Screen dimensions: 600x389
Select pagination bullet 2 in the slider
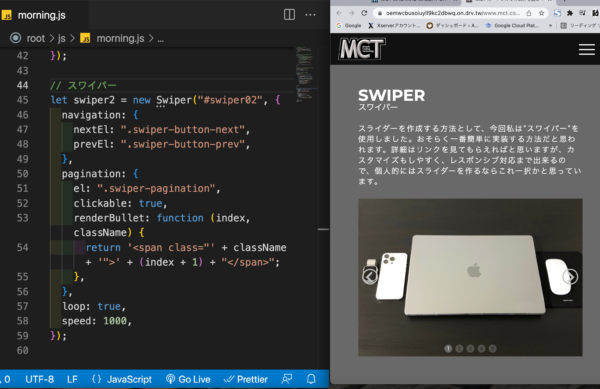[459, 348]
